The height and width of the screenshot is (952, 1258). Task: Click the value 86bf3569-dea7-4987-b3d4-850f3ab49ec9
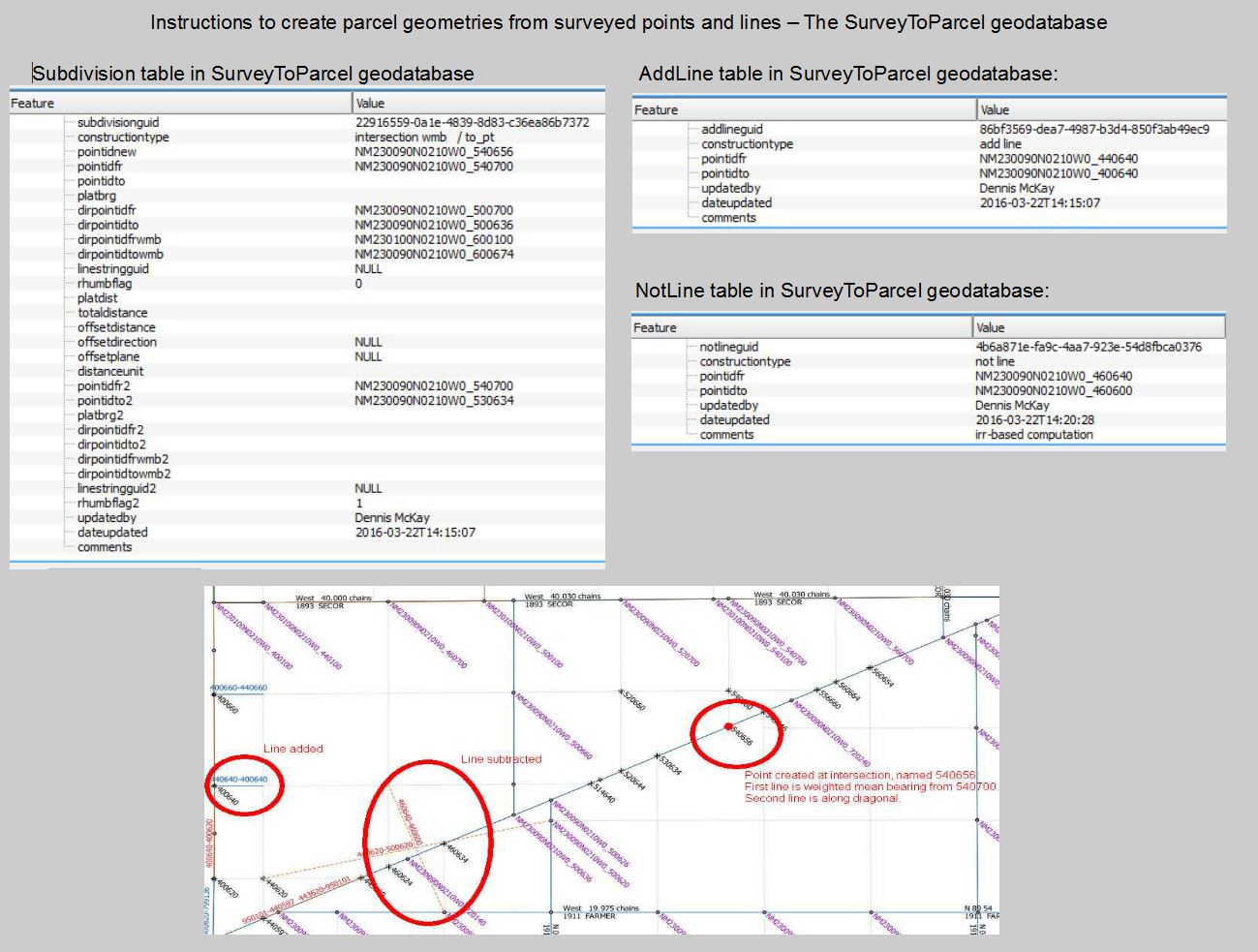(x=1094, y=129)
